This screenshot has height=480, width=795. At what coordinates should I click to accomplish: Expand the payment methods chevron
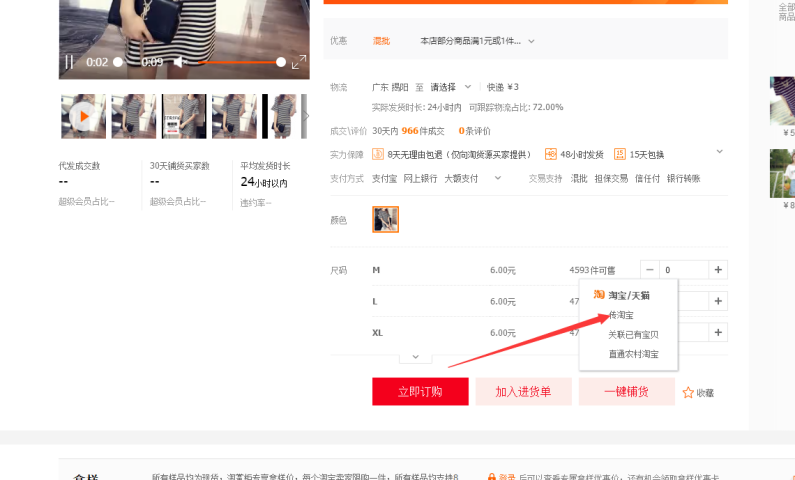coord(497,178)
